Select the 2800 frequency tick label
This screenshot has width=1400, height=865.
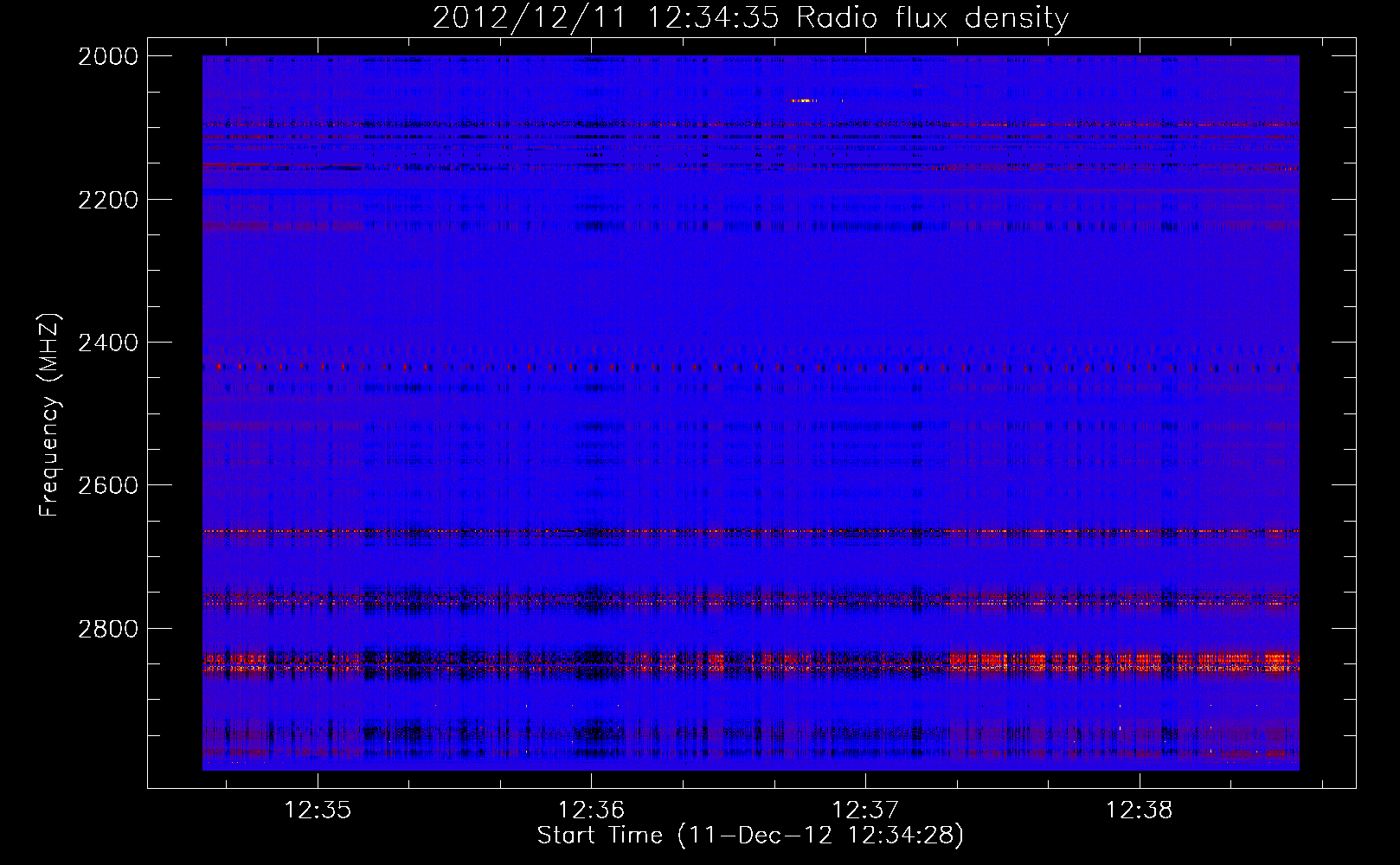pos(108,628)
